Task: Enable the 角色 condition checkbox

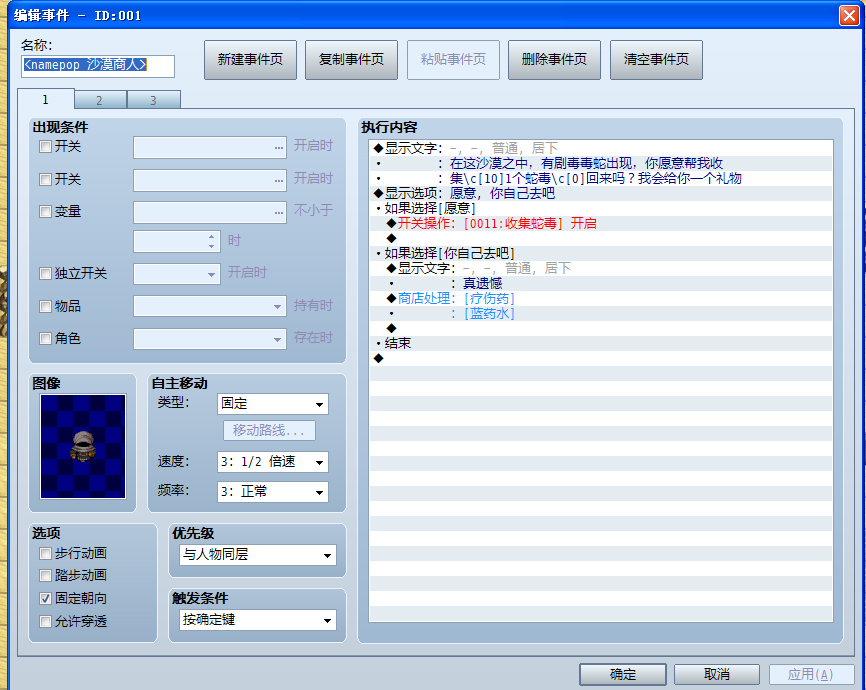Action: coord(45,338)
